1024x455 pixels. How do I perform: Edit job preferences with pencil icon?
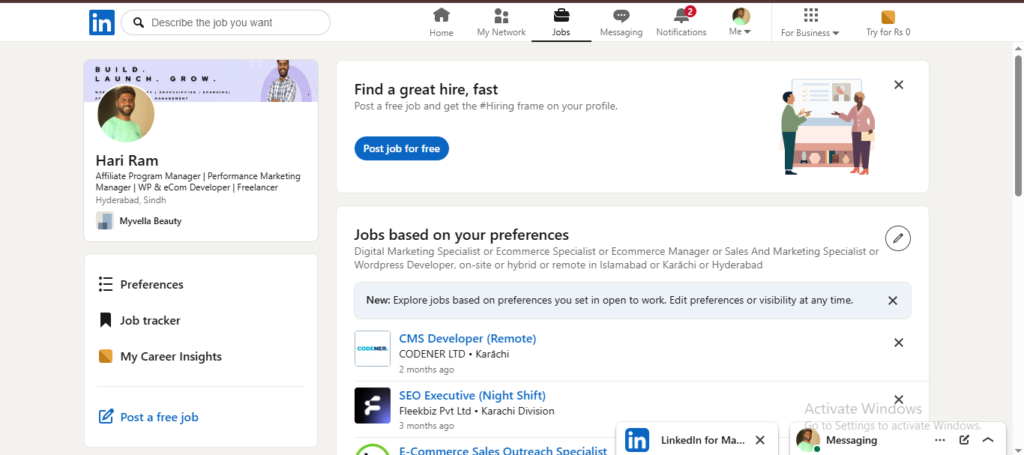point(898,238)
